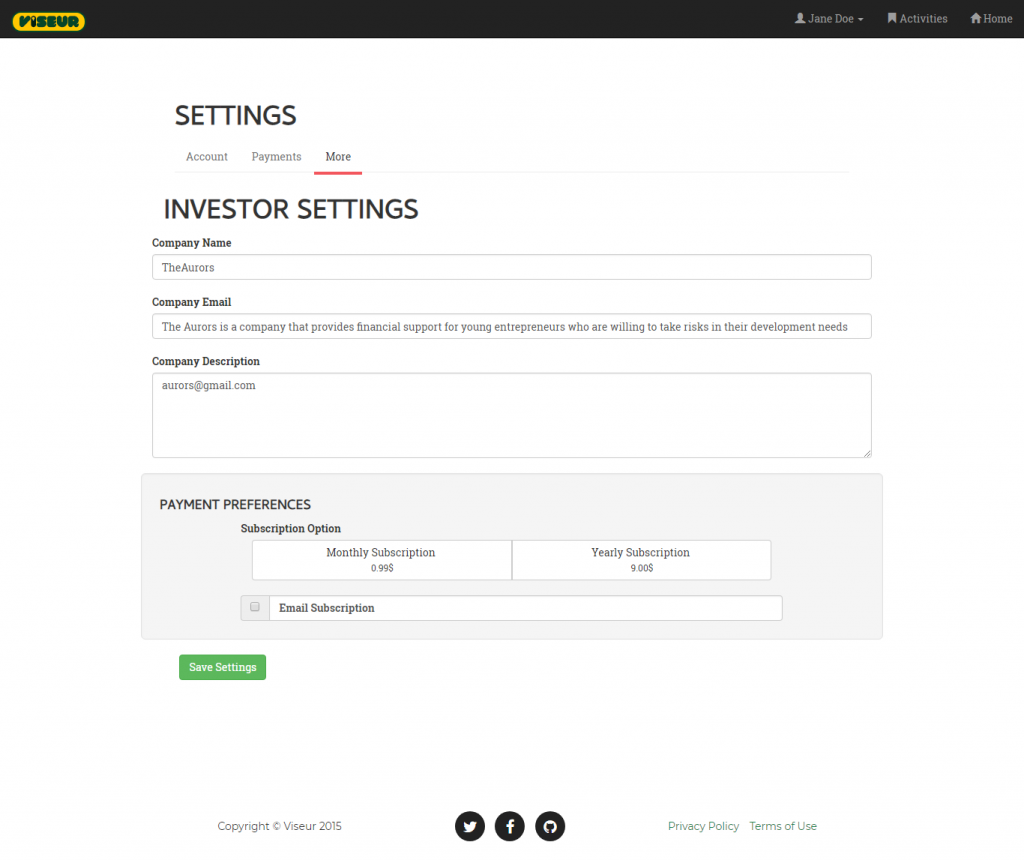1024x860 pixels.
Task: Focus the Company Email text field
Action: coord(511,327)
